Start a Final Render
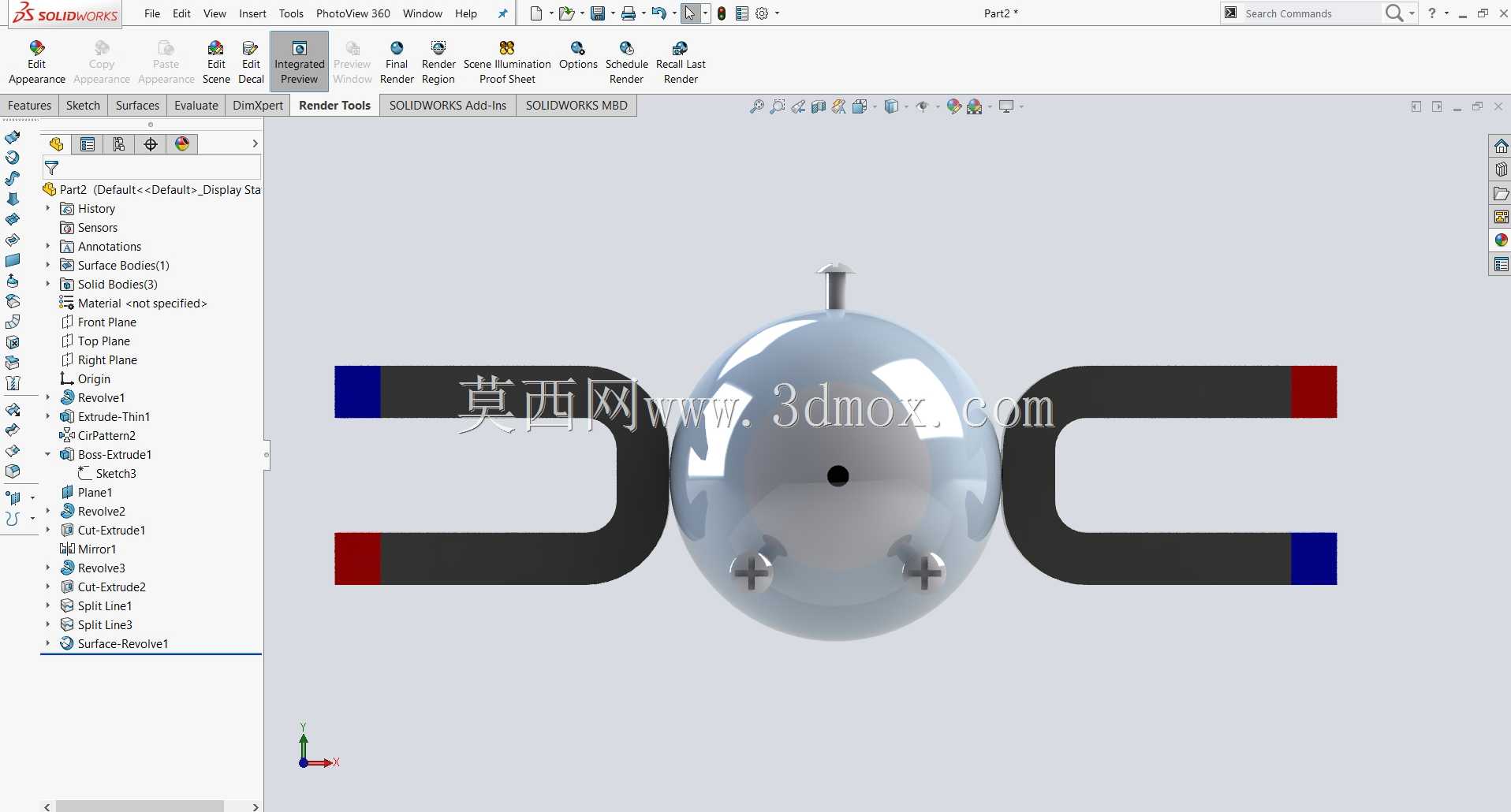The image size is (1511, 812). 397,62
